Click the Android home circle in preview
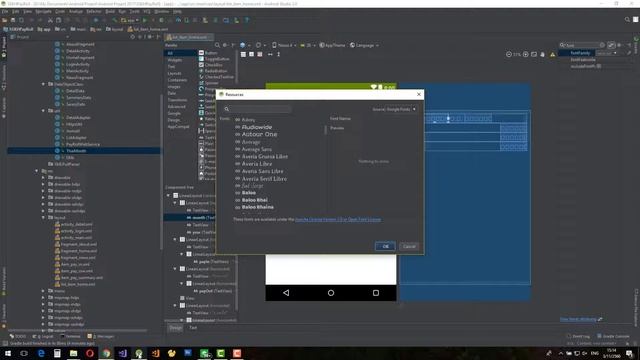Viewport: 640px width, 360px height. coord(331,293)
